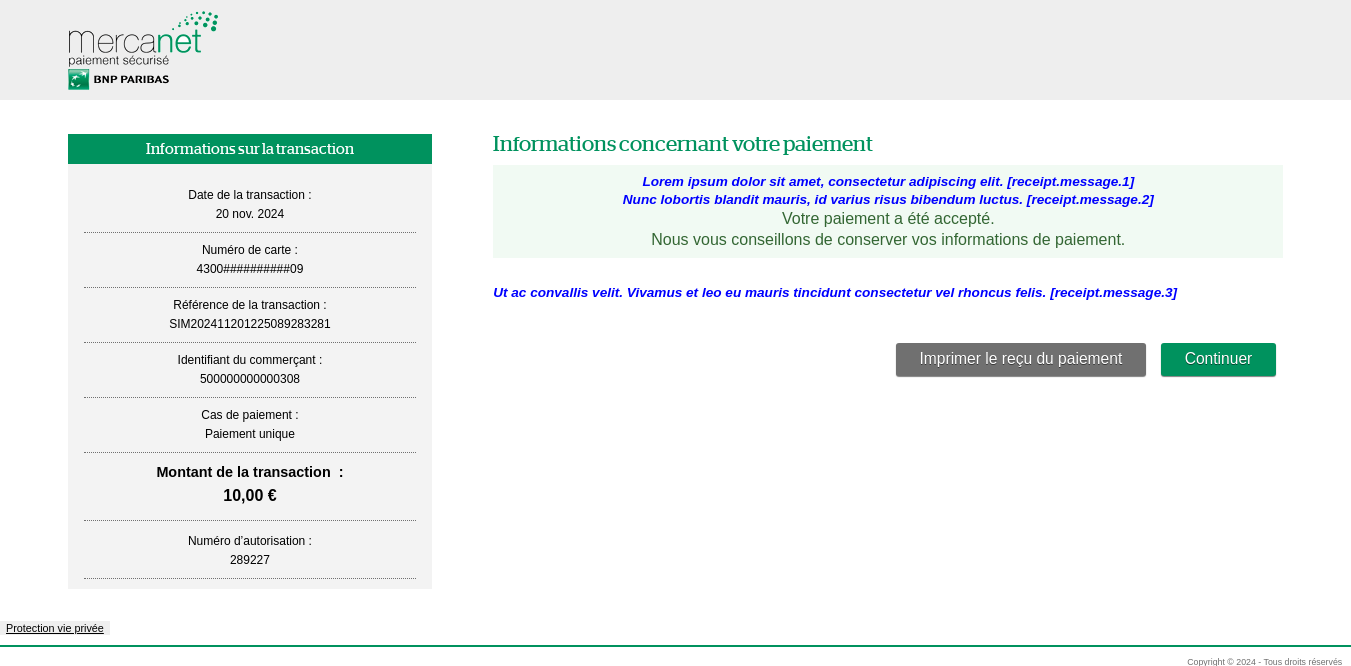
Task: Click the receipt.message.1 placeholder text
Action: [x=887, y=182]
